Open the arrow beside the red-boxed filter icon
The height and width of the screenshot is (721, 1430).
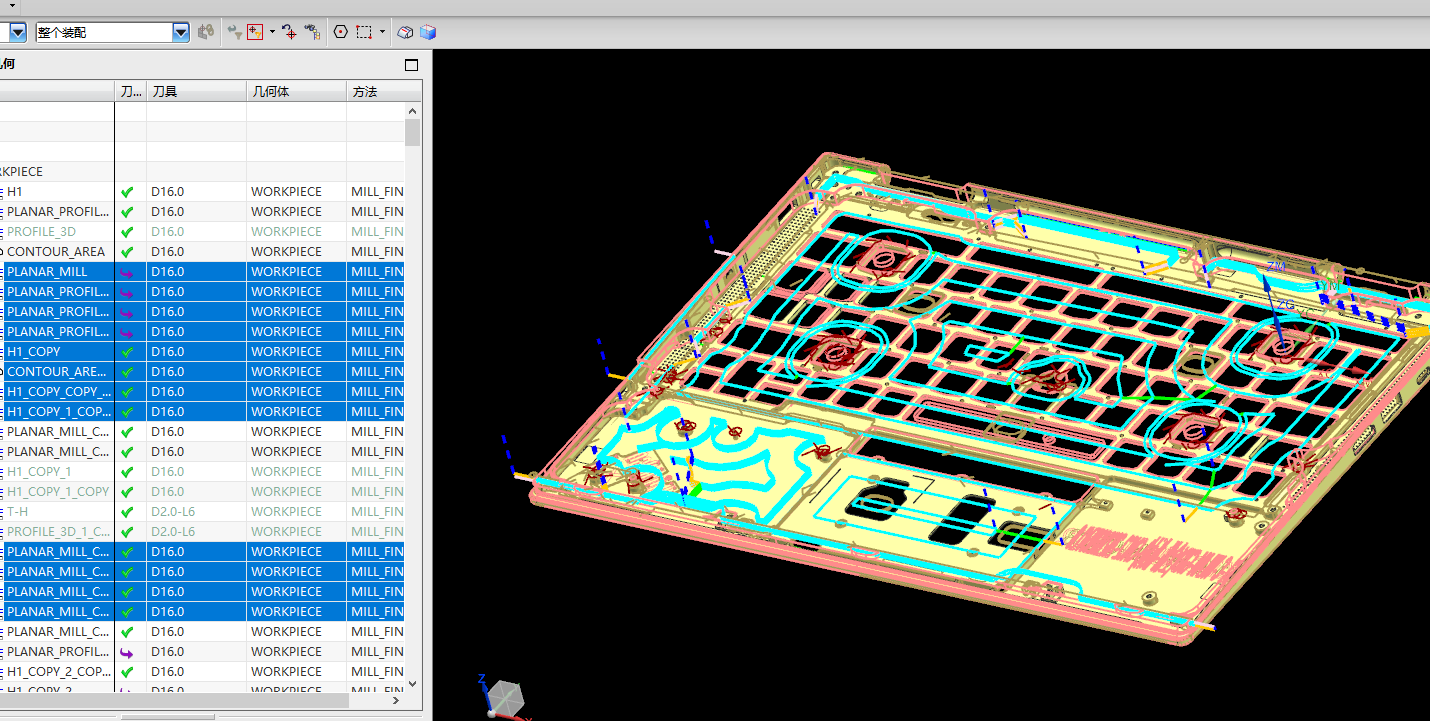pos(272,32)
